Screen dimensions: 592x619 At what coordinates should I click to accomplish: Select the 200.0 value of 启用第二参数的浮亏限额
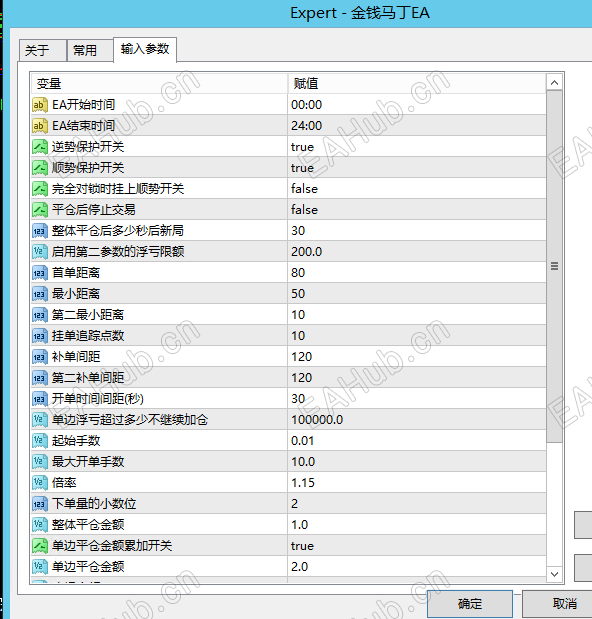coord(417,251)
